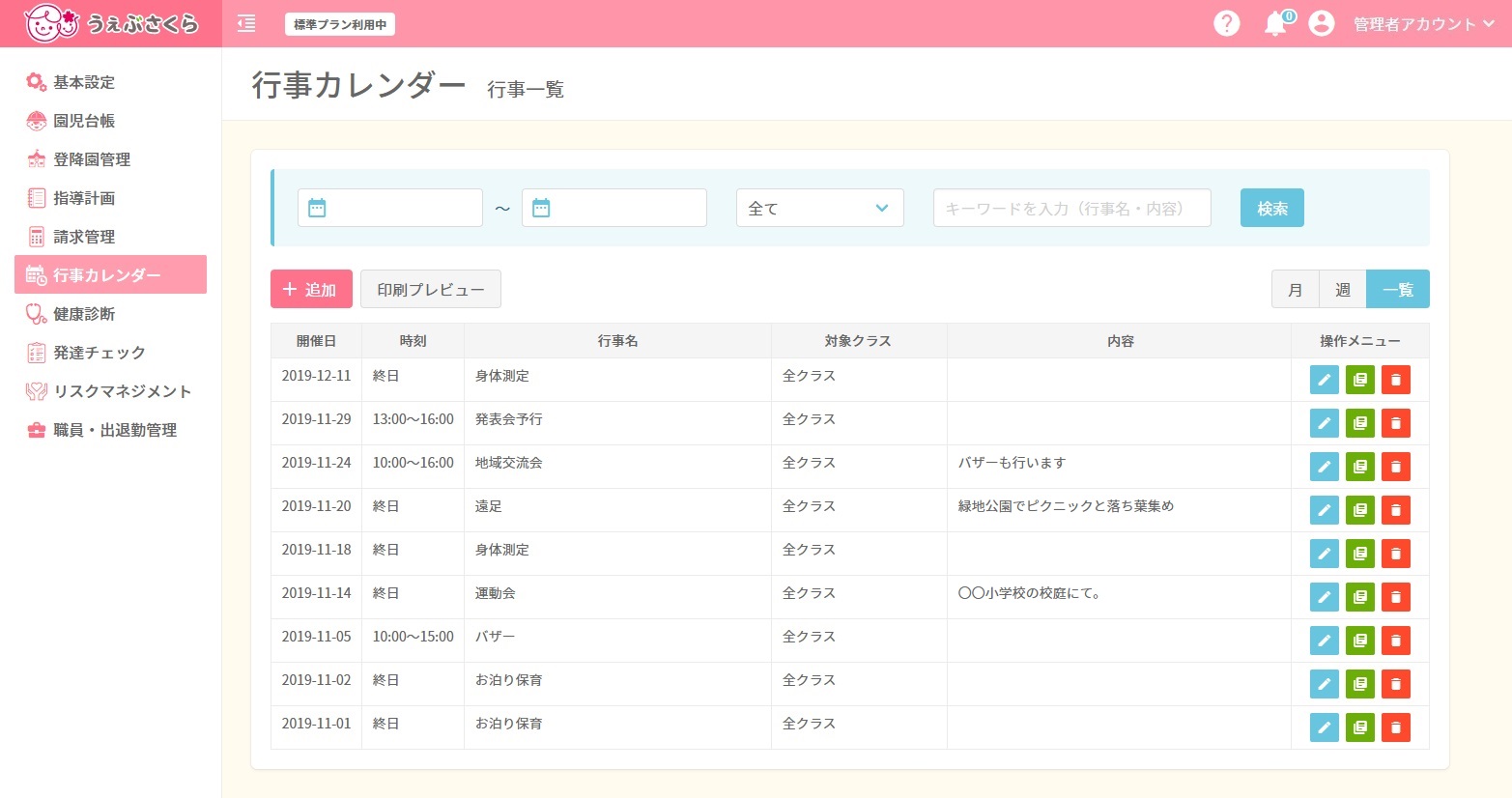Collapse the sidebar with the menu toggle icon
The image size is (1512, 798).
[246, 24]
